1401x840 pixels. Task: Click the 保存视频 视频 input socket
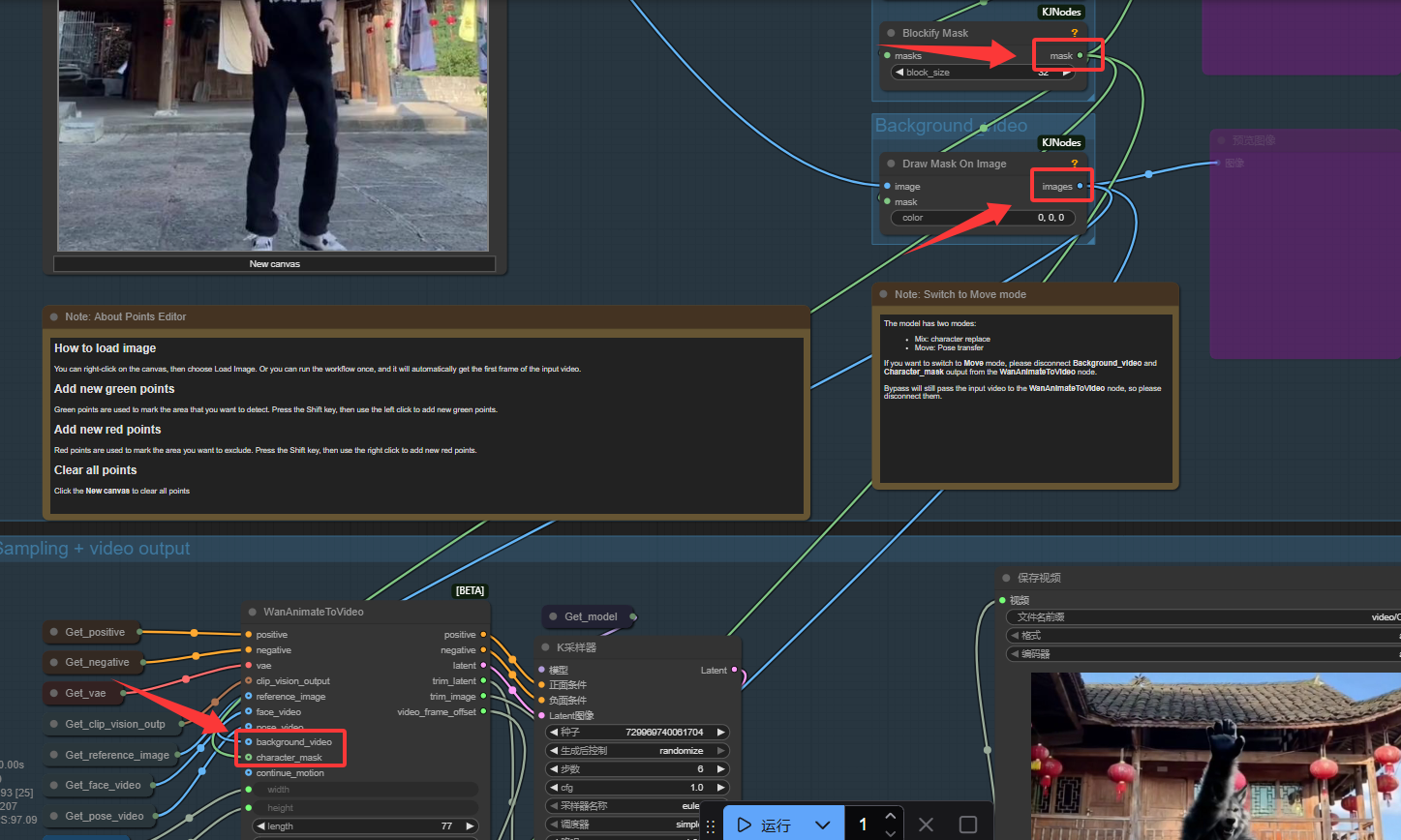1003,600
